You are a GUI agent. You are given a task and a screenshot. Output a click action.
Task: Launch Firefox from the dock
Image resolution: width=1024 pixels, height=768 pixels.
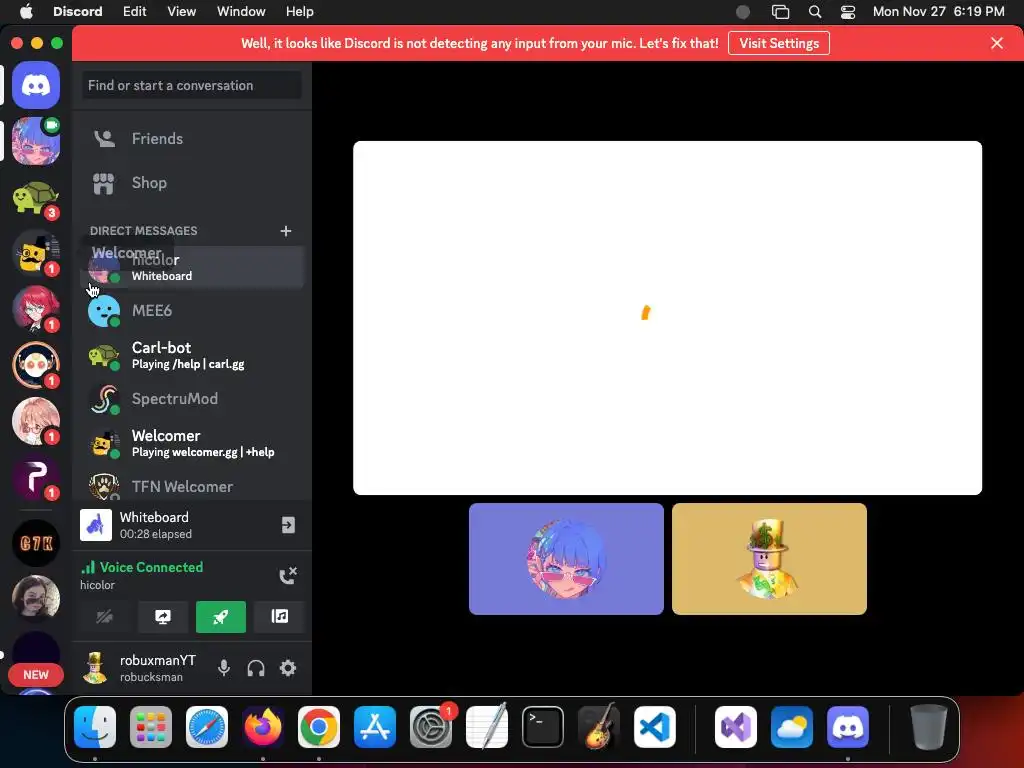tap(263, 727)
